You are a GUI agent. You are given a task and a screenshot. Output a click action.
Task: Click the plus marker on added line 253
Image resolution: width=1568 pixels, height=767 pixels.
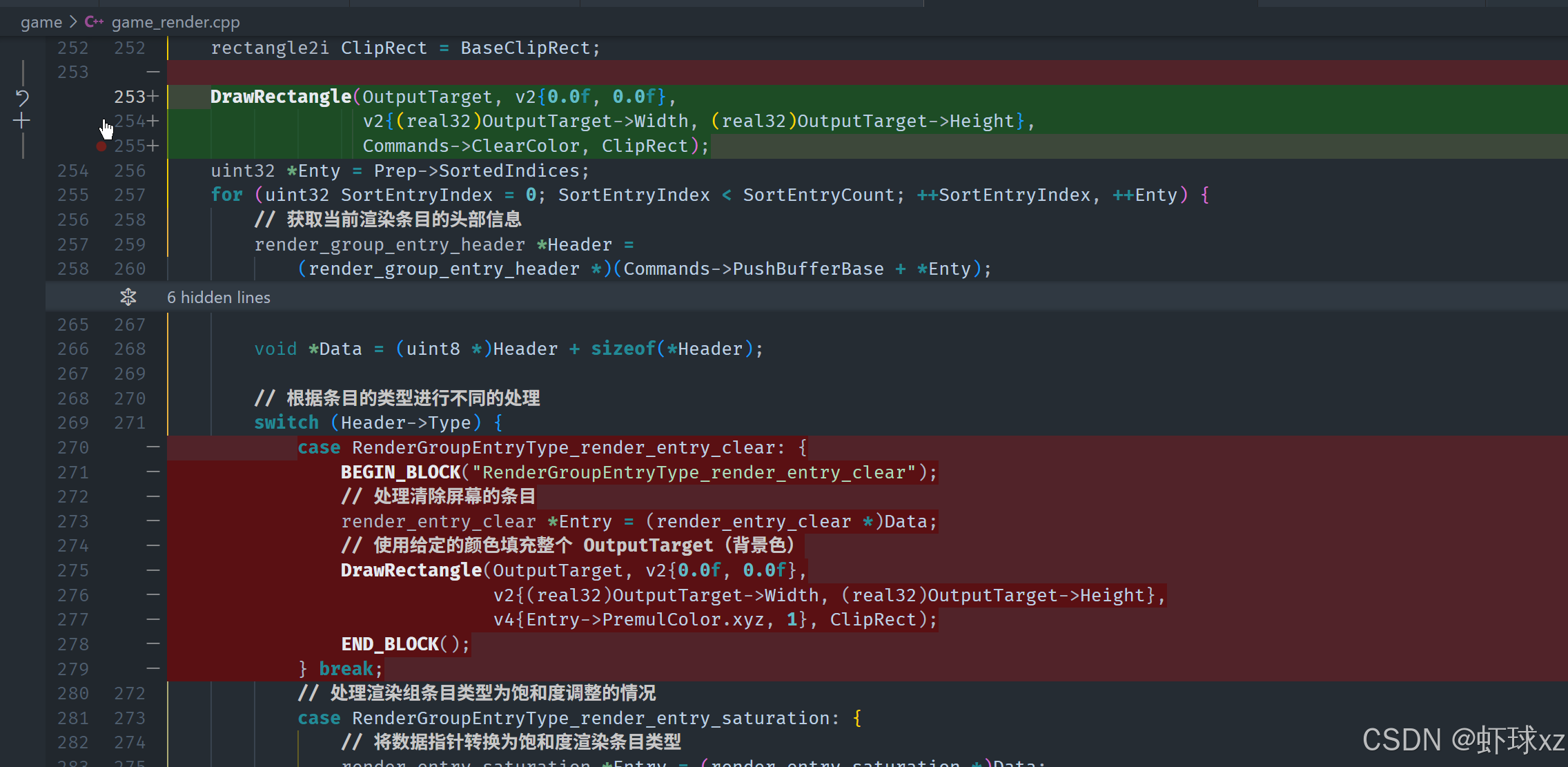coord(153,97)
